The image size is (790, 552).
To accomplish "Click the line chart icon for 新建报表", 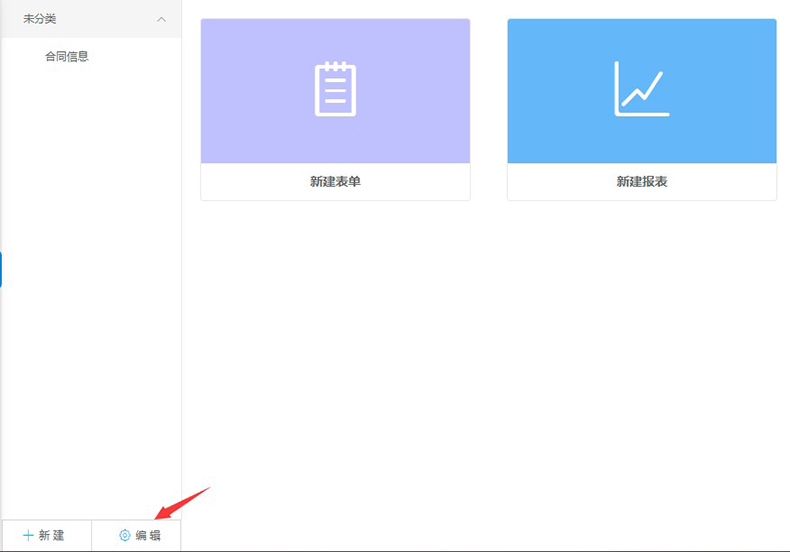I will click(642, 89).
